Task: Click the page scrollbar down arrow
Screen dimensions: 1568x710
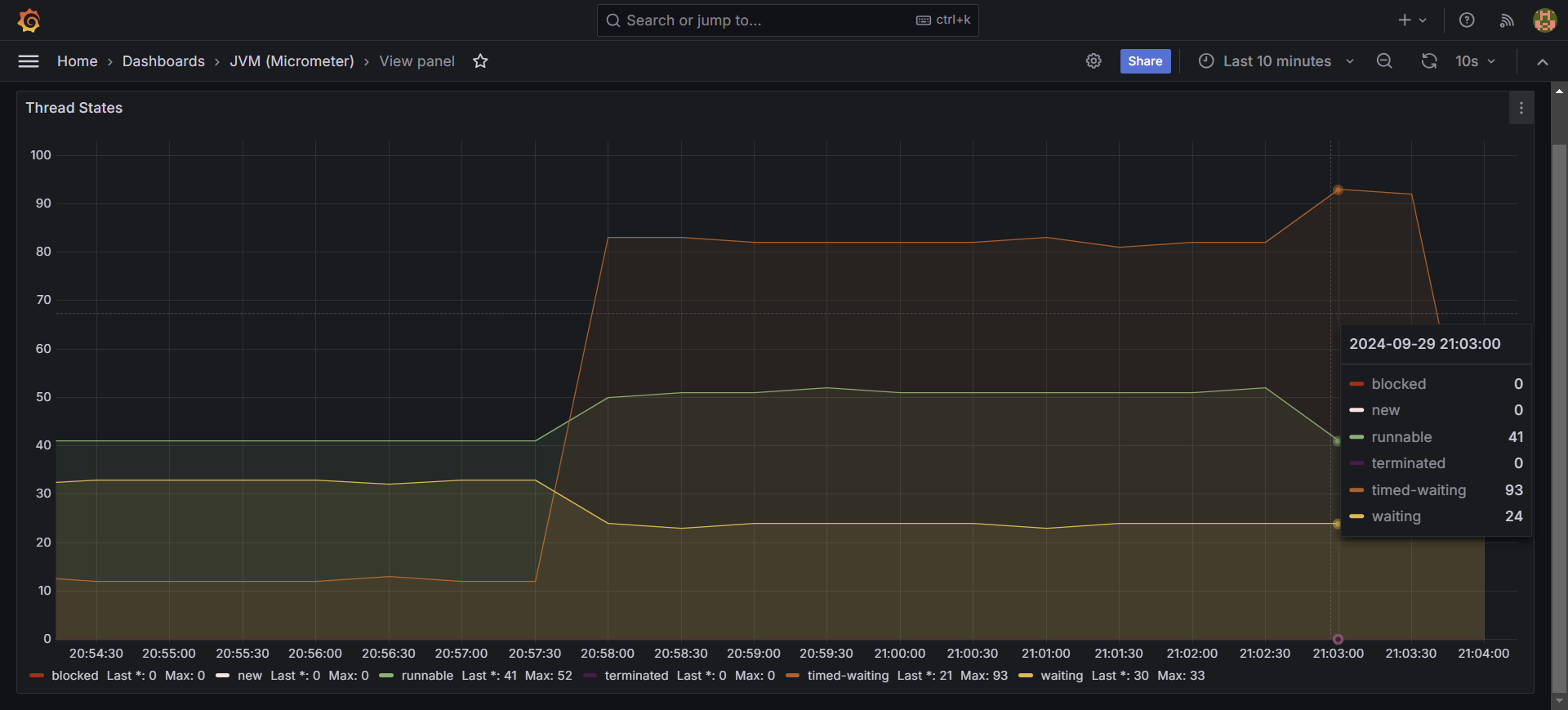Action: click(1559, 700)
